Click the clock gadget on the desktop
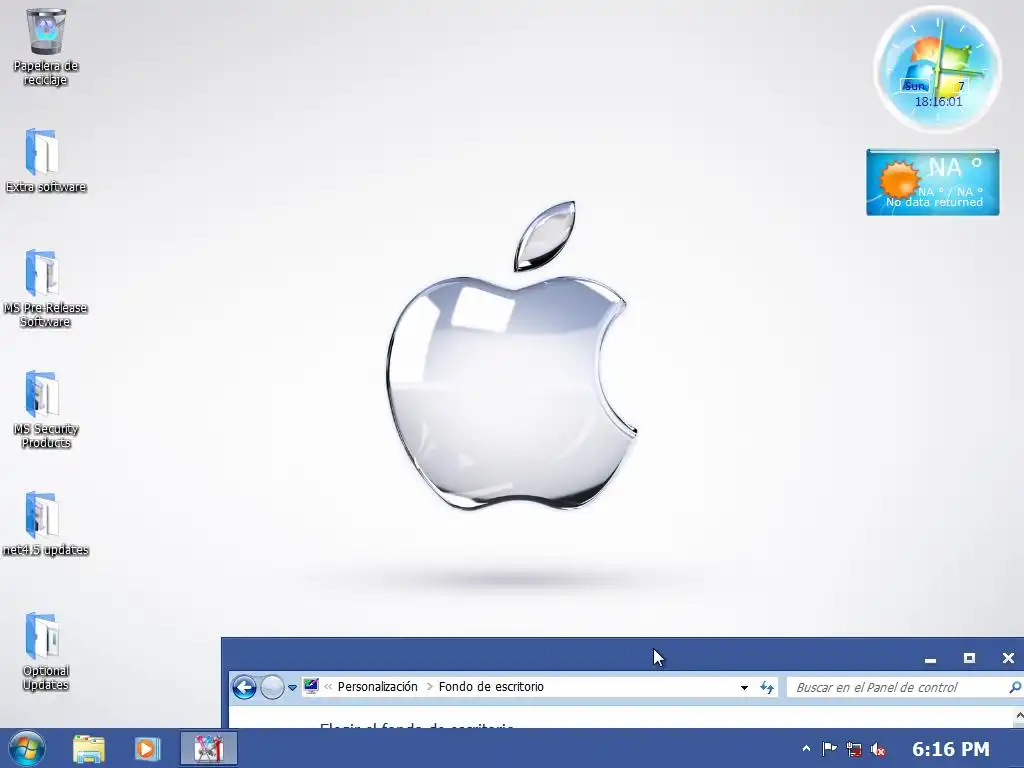Image resolution: width=1024 pixels, height=768 pixels. point(937,69)
